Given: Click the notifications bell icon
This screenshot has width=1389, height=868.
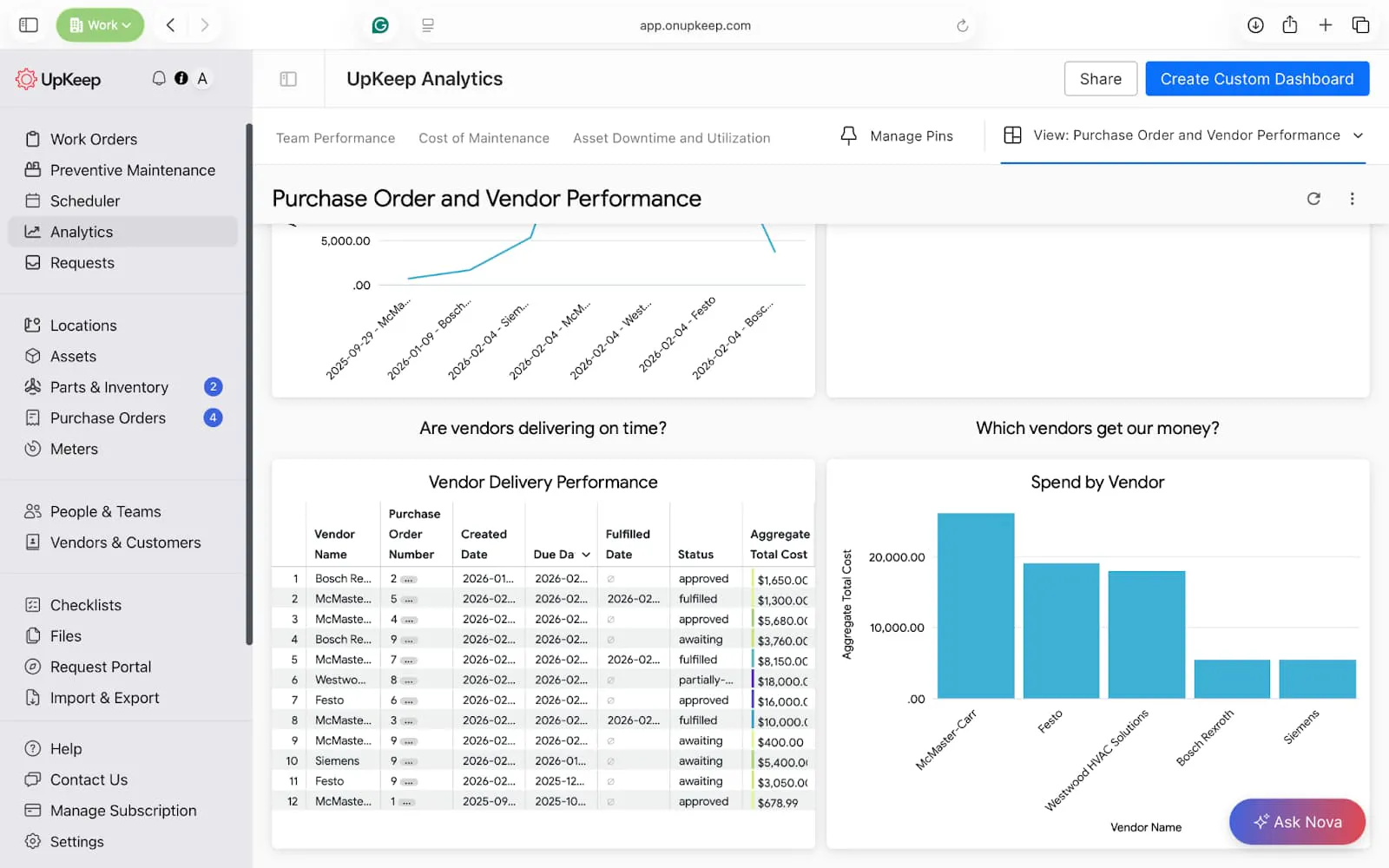Looking at the screenshot, I should tap(159, 78).
